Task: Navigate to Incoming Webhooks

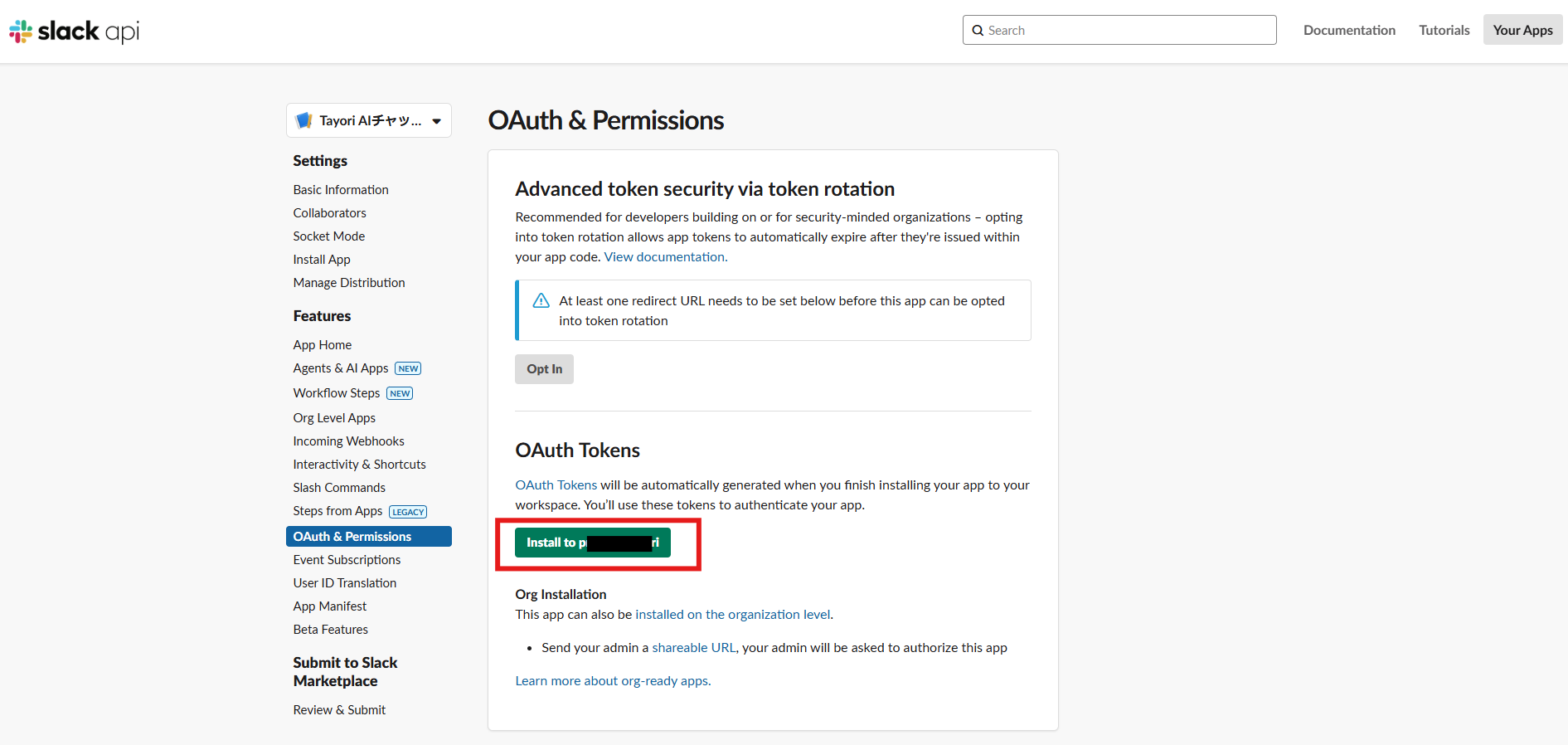Action: pyautogui.click(x=348, y=441)
